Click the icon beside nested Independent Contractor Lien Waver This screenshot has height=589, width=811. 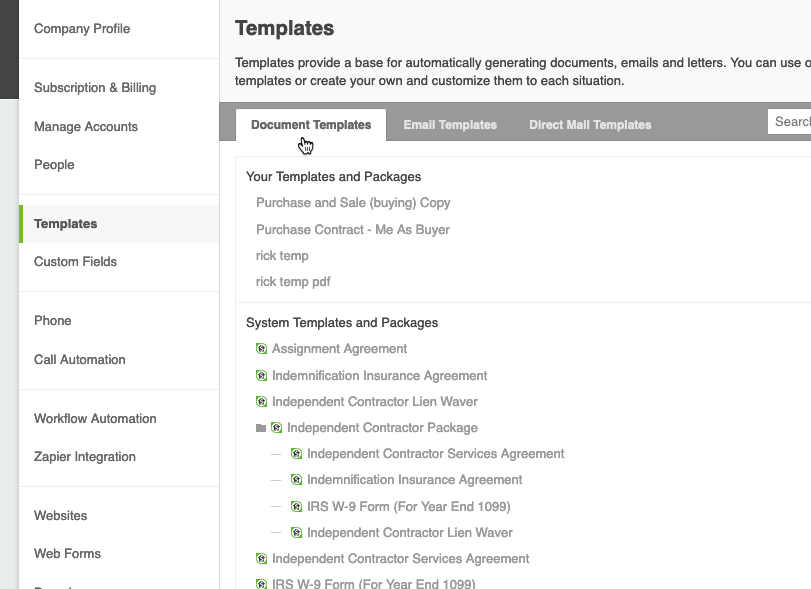coord(296,533)
